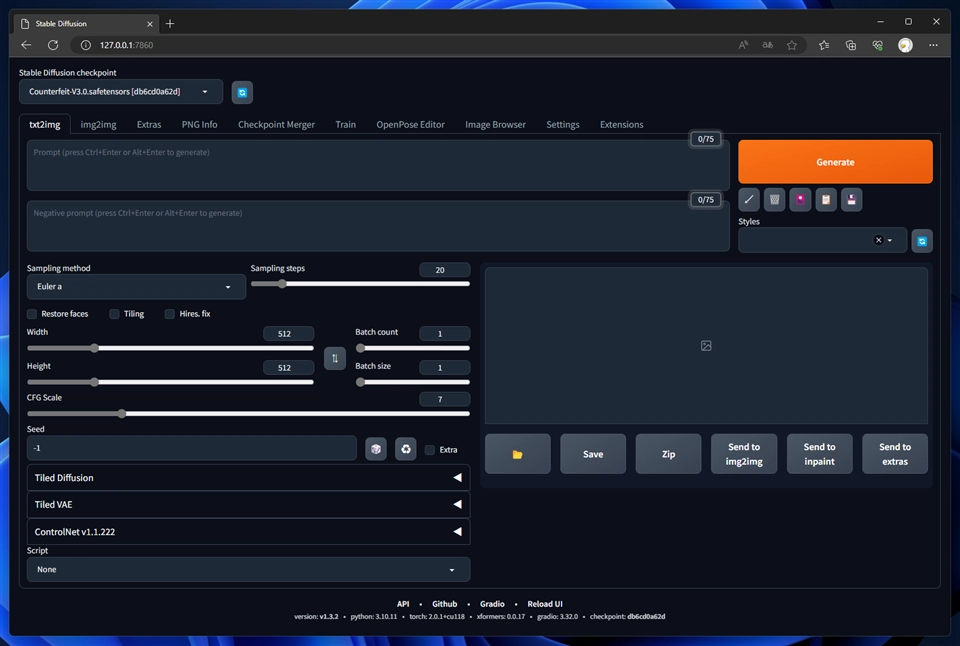
Task: Expand the Tiled VAE section
Action: point(249,505)
